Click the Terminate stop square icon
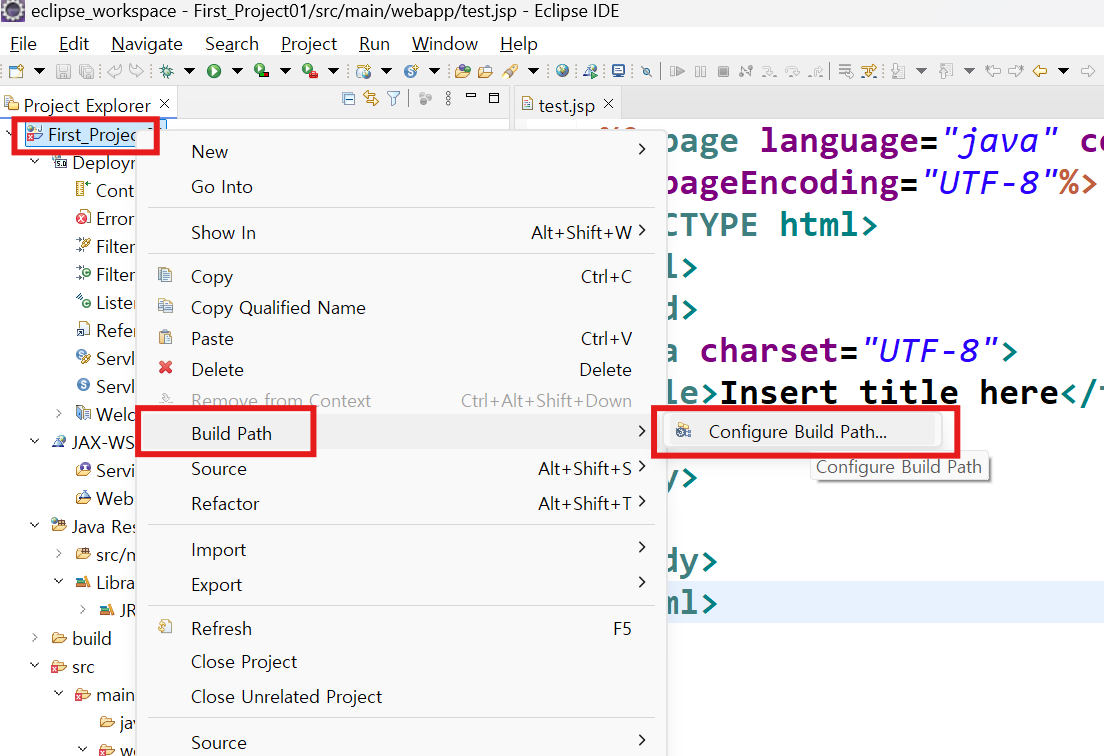 pos(723,71)
